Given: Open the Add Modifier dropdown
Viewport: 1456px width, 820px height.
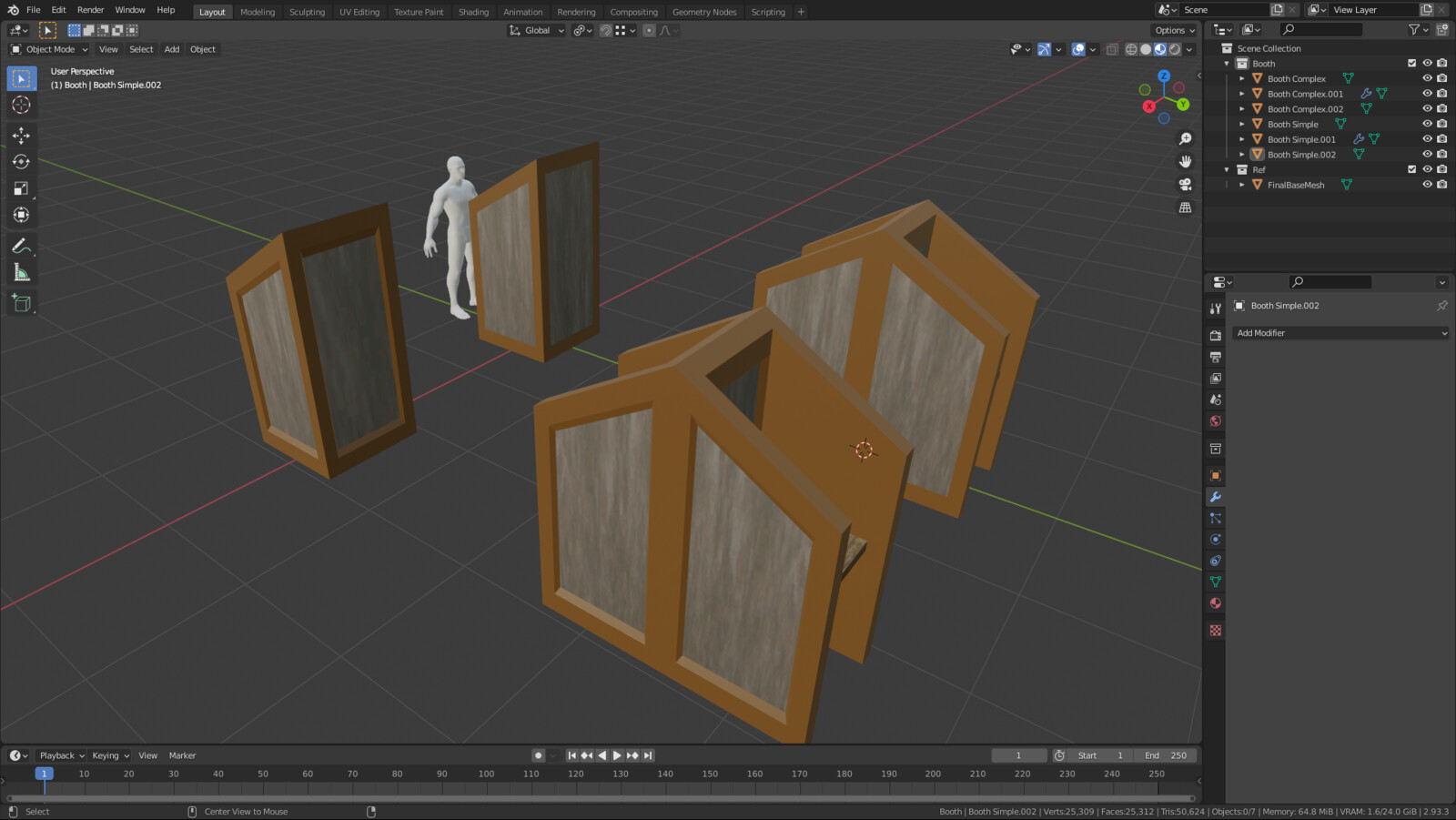Looking at the screenshot, I should point(1340,333).
